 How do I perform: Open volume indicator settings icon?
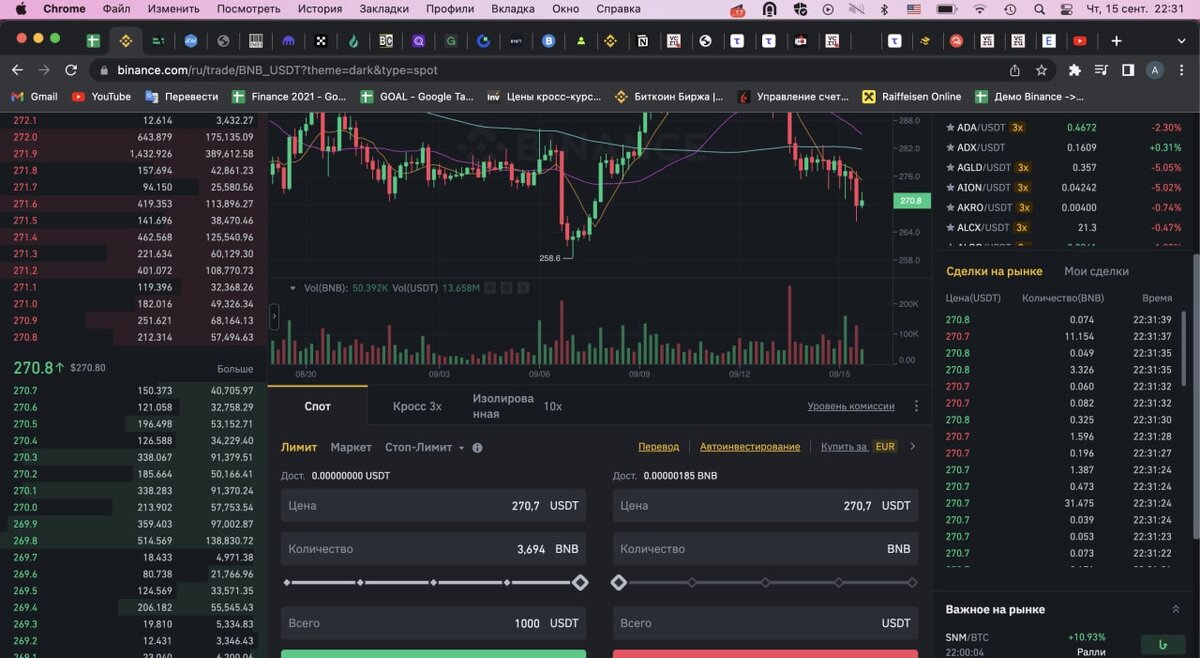tap(506, 288)
